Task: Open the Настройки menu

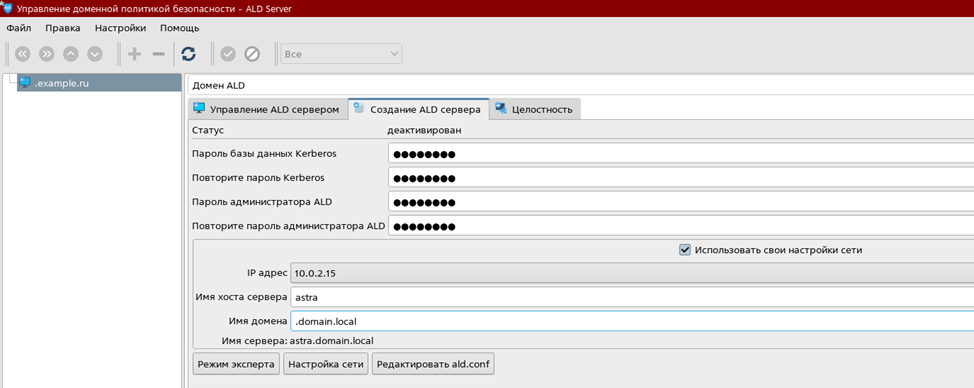Action: [x=121, y=28]
